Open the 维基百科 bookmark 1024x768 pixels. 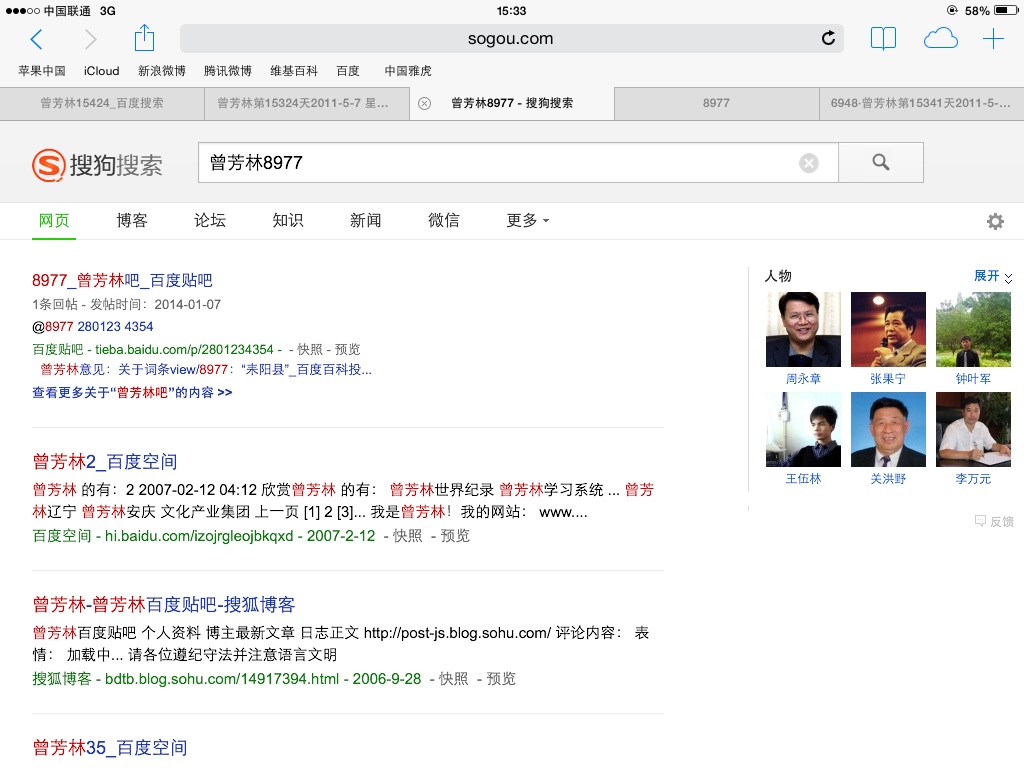(x=294, y=71)
